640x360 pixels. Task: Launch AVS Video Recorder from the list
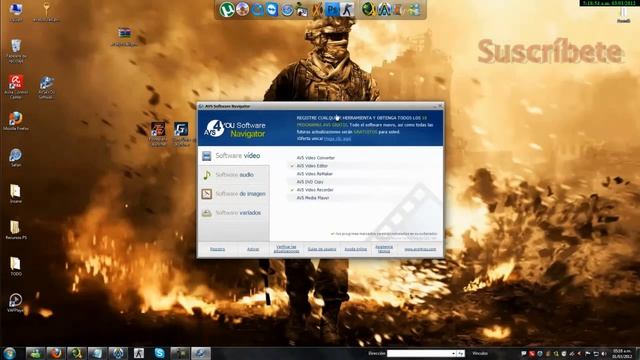click(x=315, y=190)
